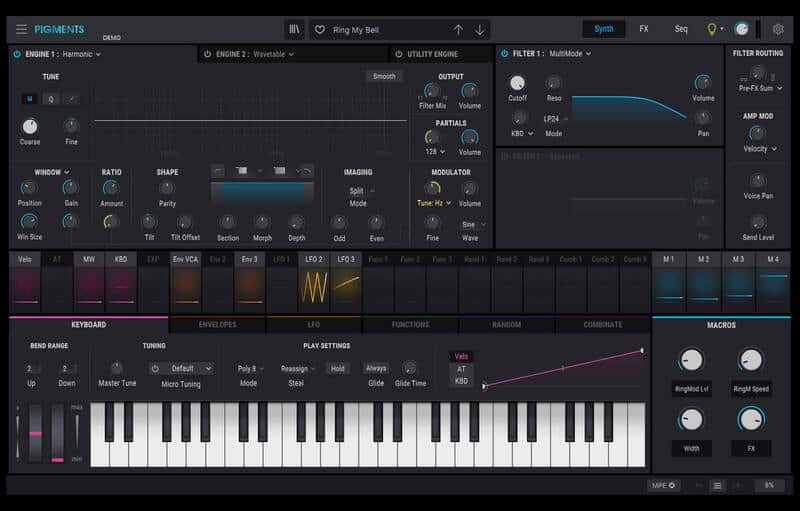The image size is (800, 511).
Task: Load next preset with down arrow
Action: point(480,30)
